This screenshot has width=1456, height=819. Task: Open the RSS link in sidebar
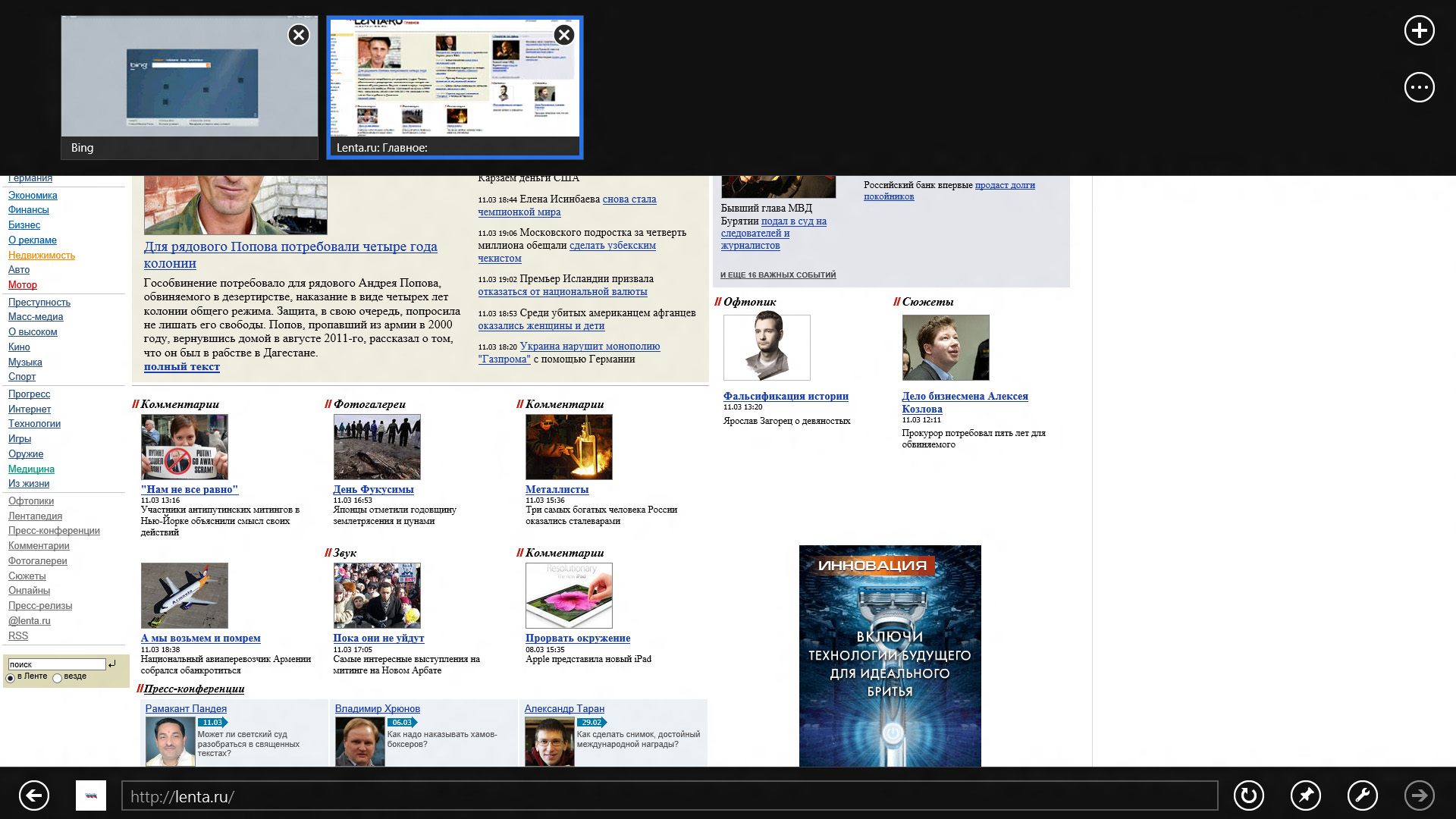[18, 636]
